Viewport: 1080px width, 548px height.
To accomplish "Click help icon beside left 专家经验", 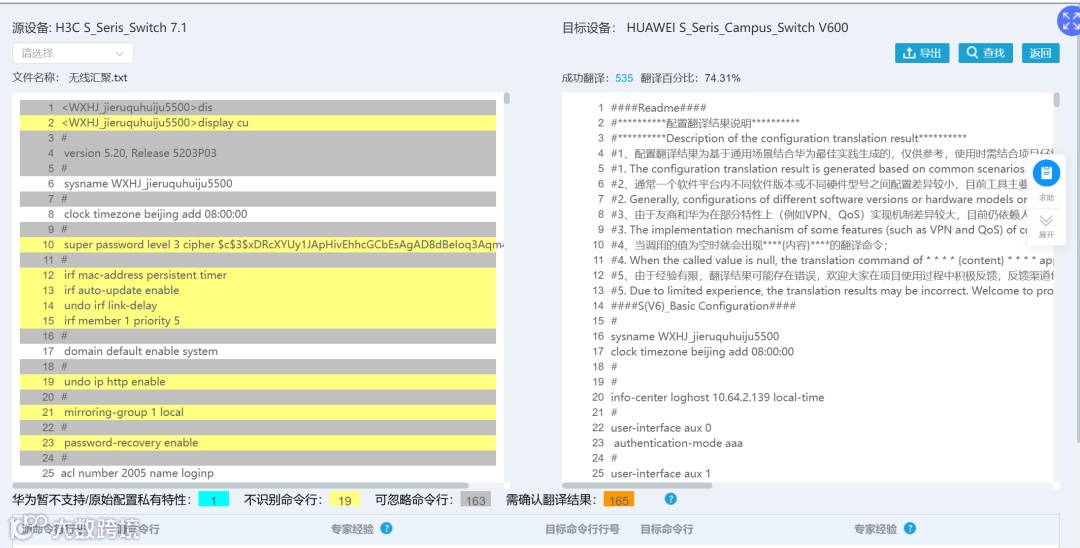I will coord(386,529).
